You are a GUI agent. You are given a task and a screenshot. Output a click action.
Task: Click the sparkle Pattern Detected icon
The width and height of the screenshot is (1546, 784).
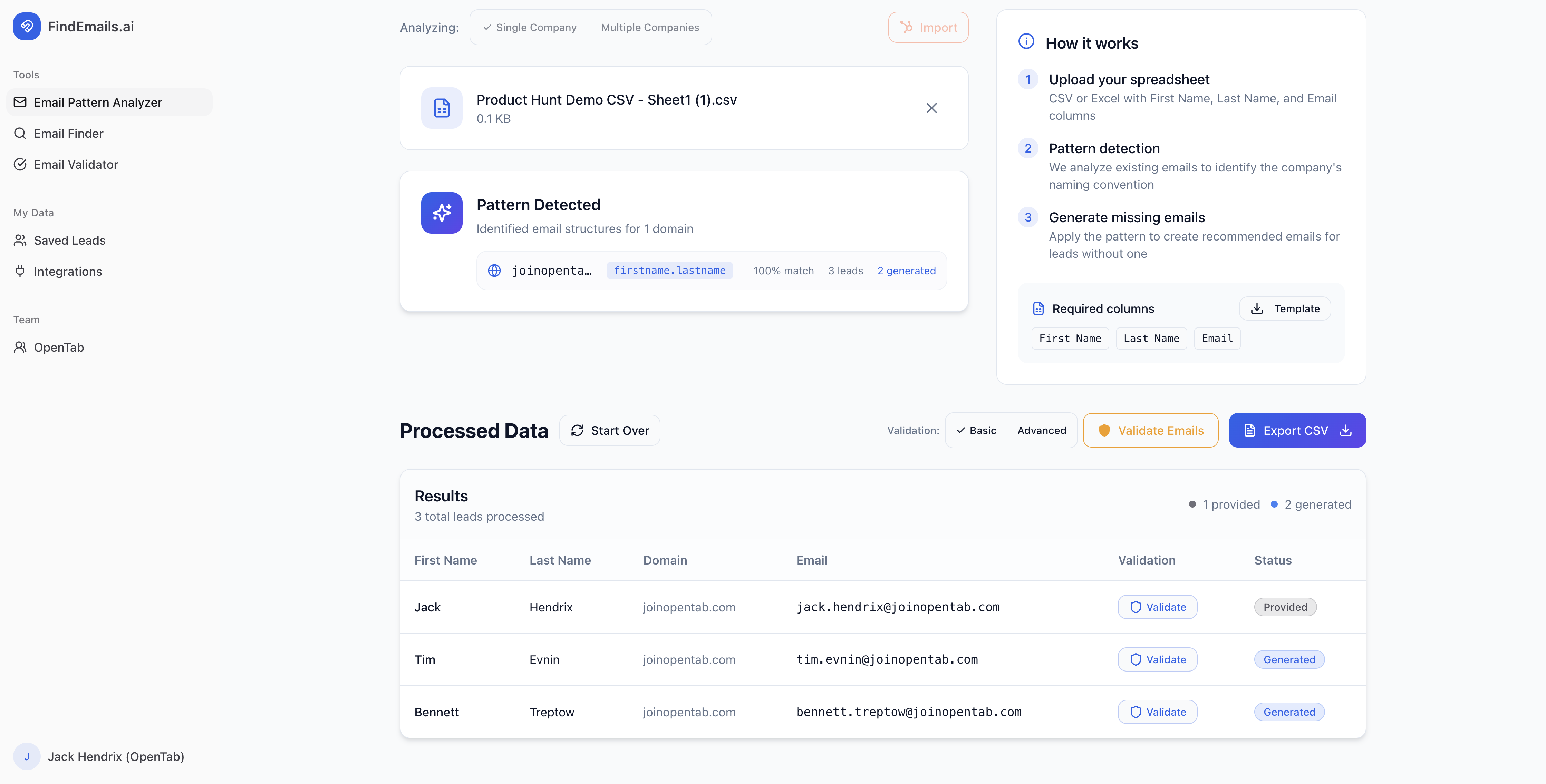click(441, 213)
